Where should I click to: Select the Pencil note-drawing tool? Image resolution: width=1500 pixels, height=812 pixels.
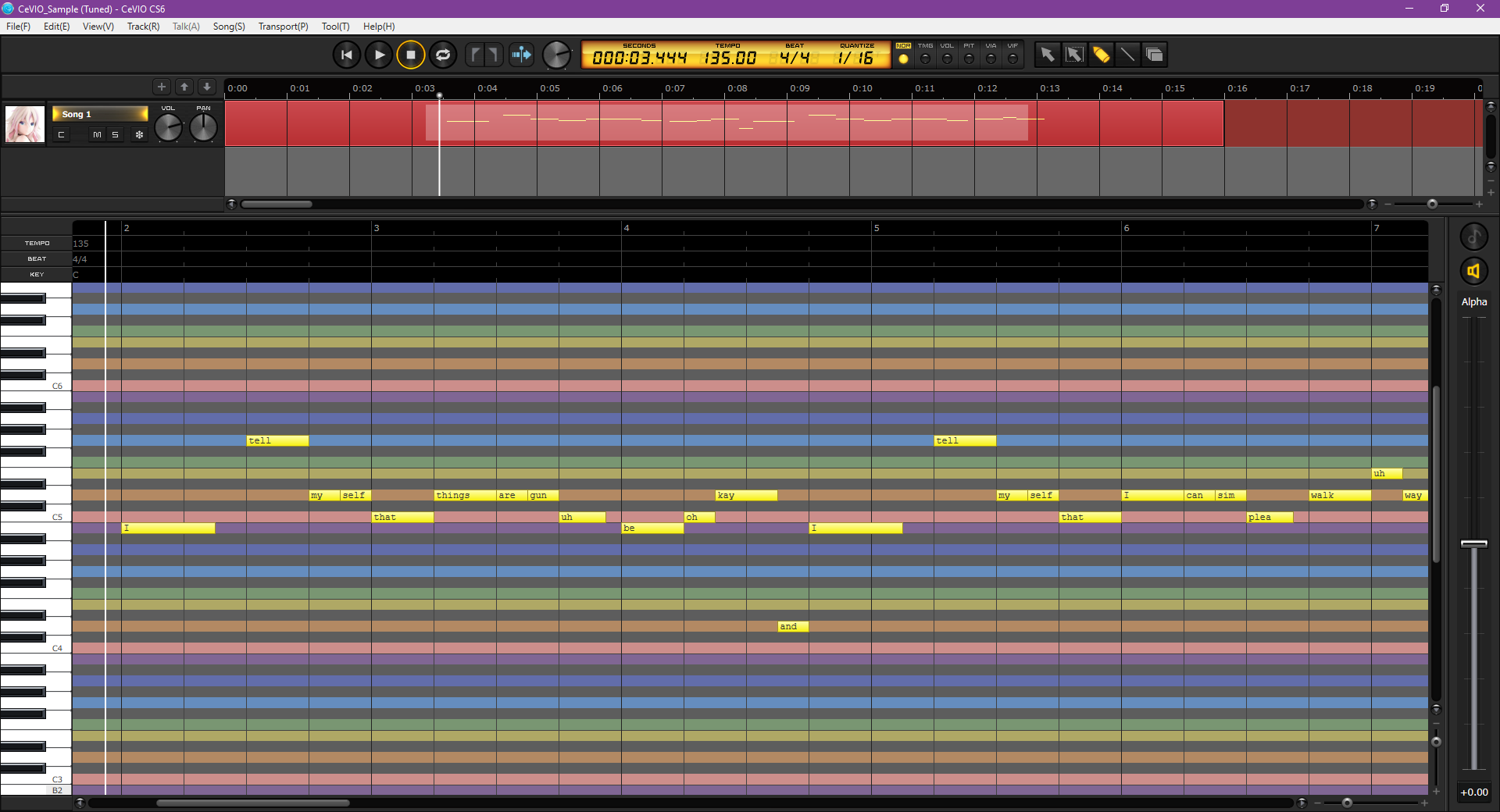(x=1102, y=55)
